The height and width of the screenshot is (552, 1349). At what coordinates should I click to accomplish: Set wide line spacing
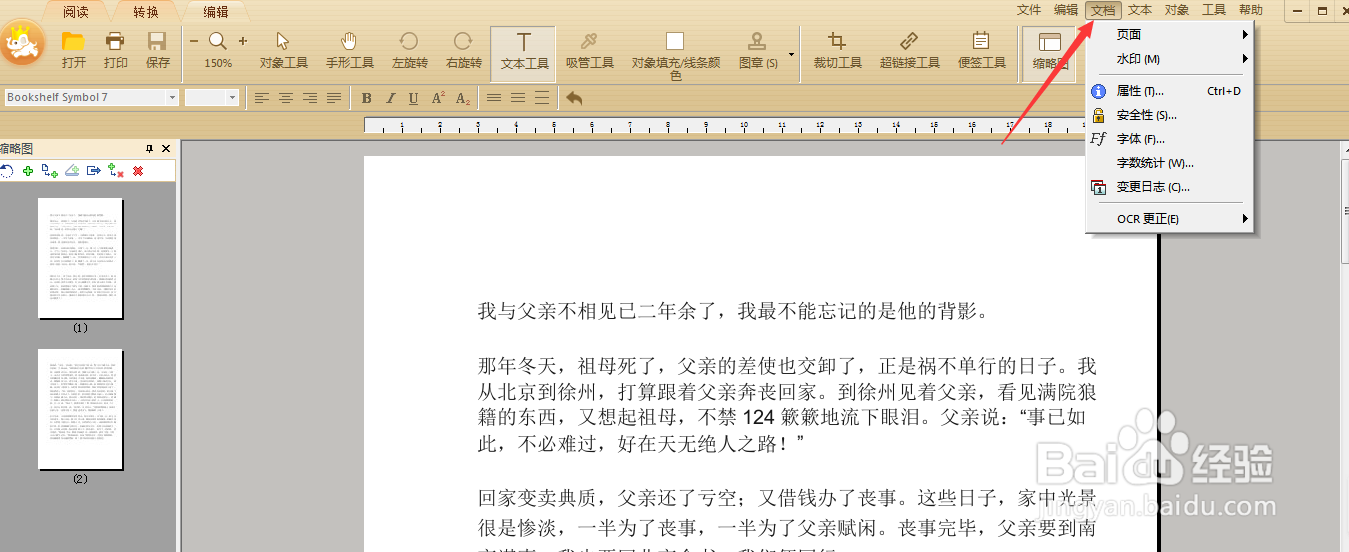pyautogui.click(x=542, y=98)
